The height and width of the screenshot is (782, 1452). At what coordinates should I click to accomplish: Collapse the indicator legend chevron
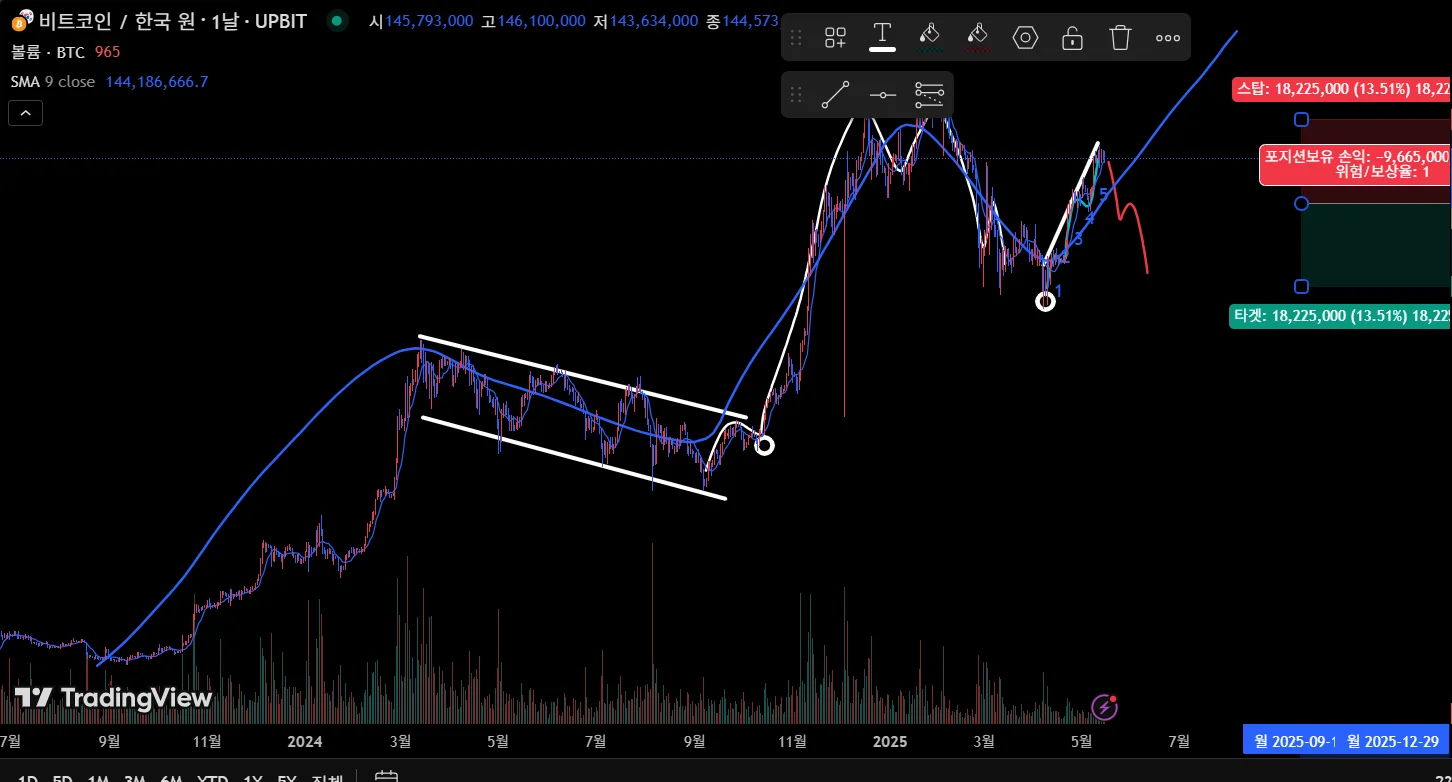tap(25, 113)
